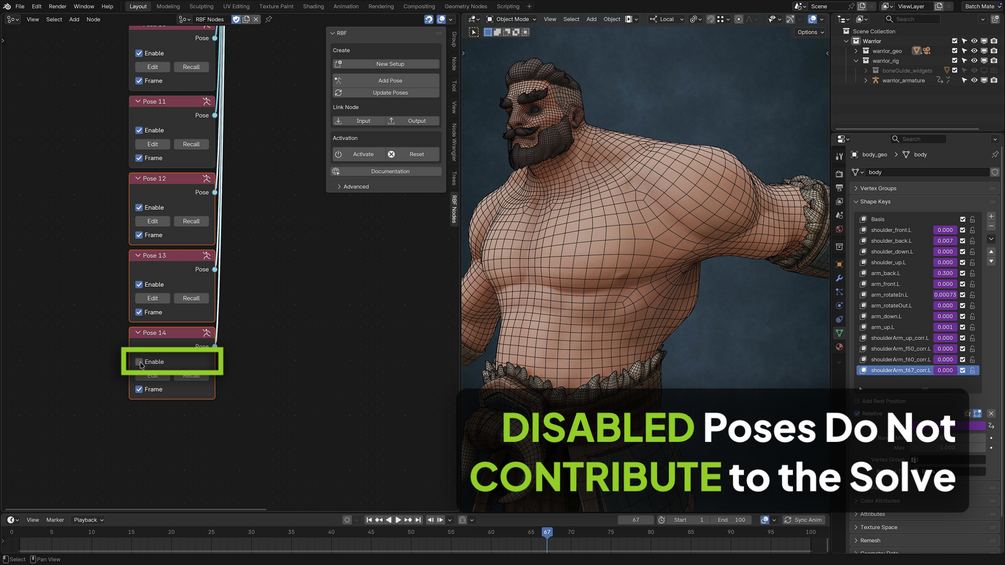1005x565 pixels.
Task: Open the Object properties tab icon
Action: 839,264
